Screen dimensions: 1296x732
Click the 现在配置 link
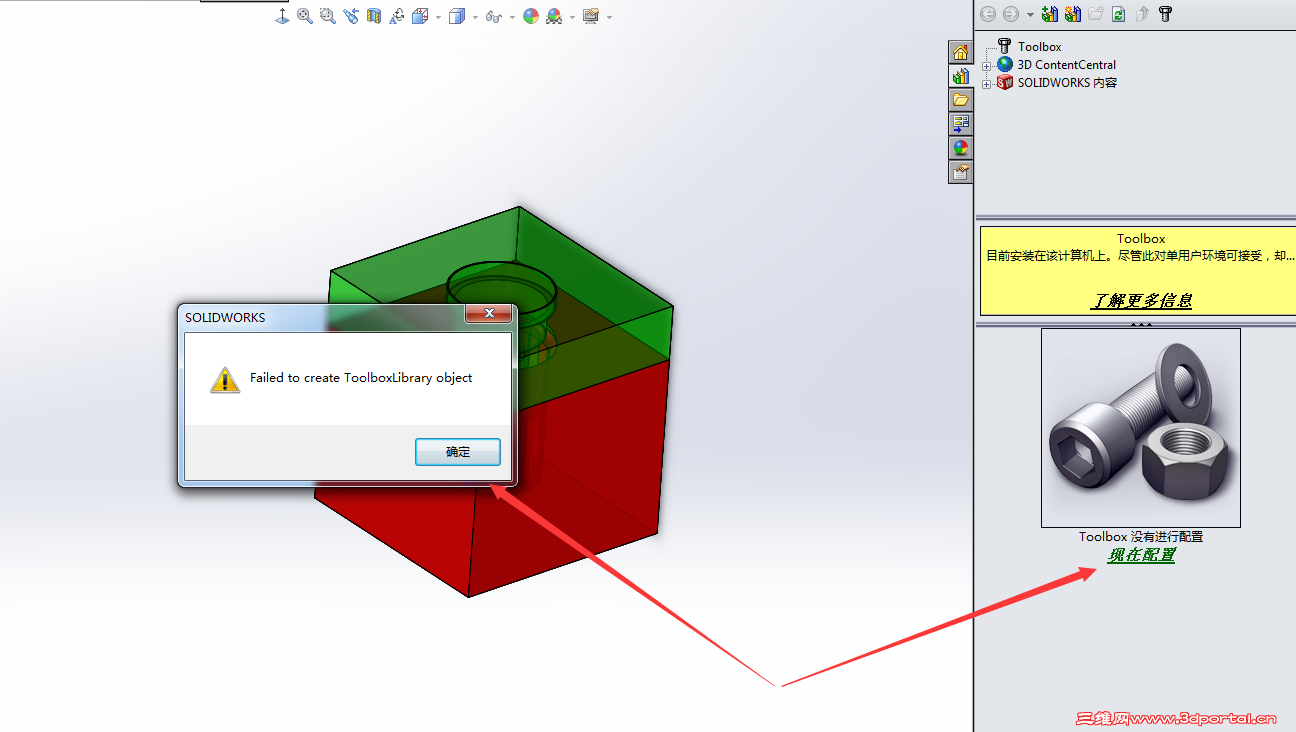(x=1141, y=555)
